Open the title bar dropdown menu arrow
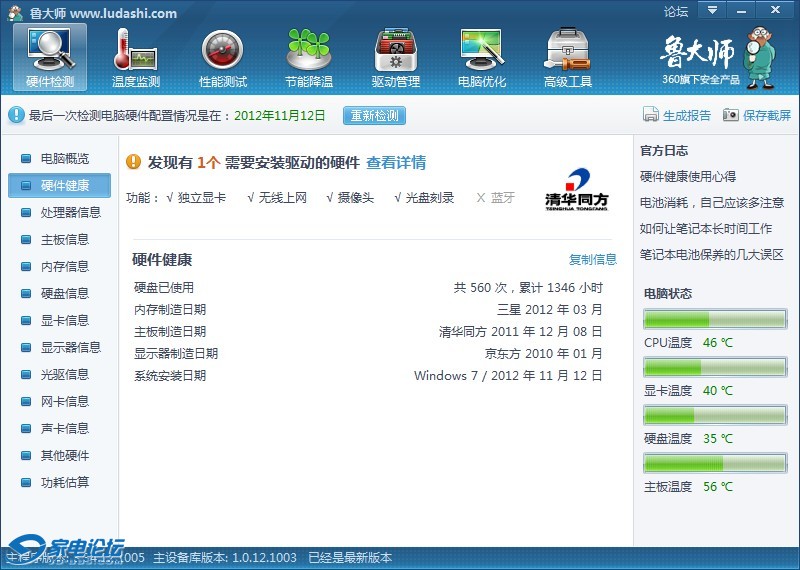 point(712,10)
